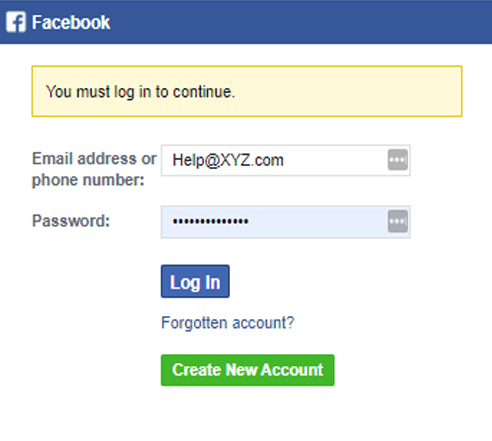Follow the account recovery link below Log In
The image size is (492, 441).
coord(228,323)
